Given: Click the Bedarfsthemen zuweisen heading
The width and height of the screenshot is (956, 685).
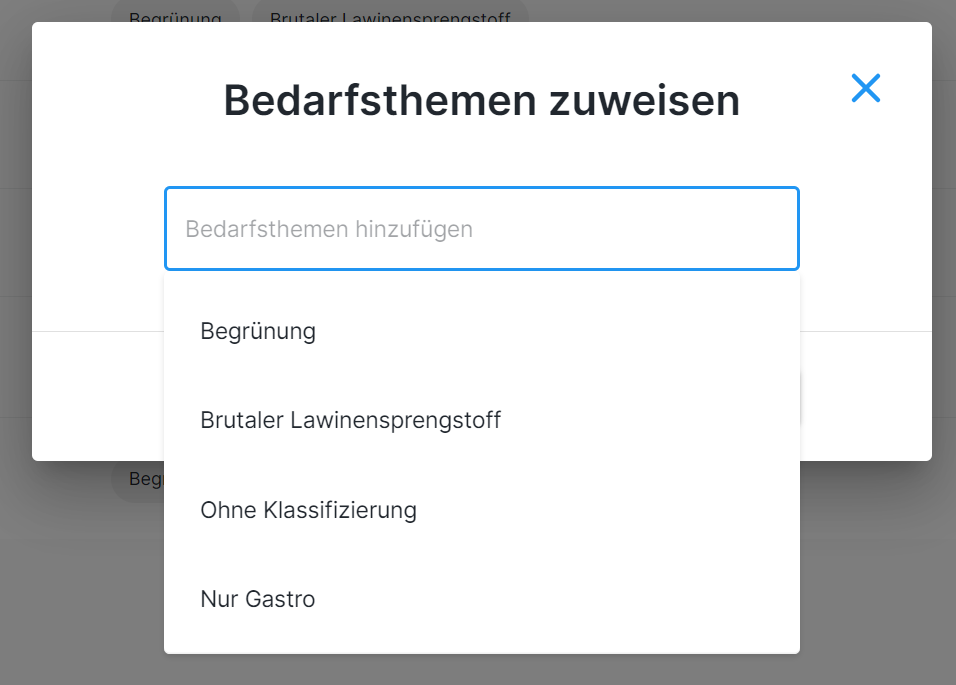Looking at the screenshot, I should [481, 101].
